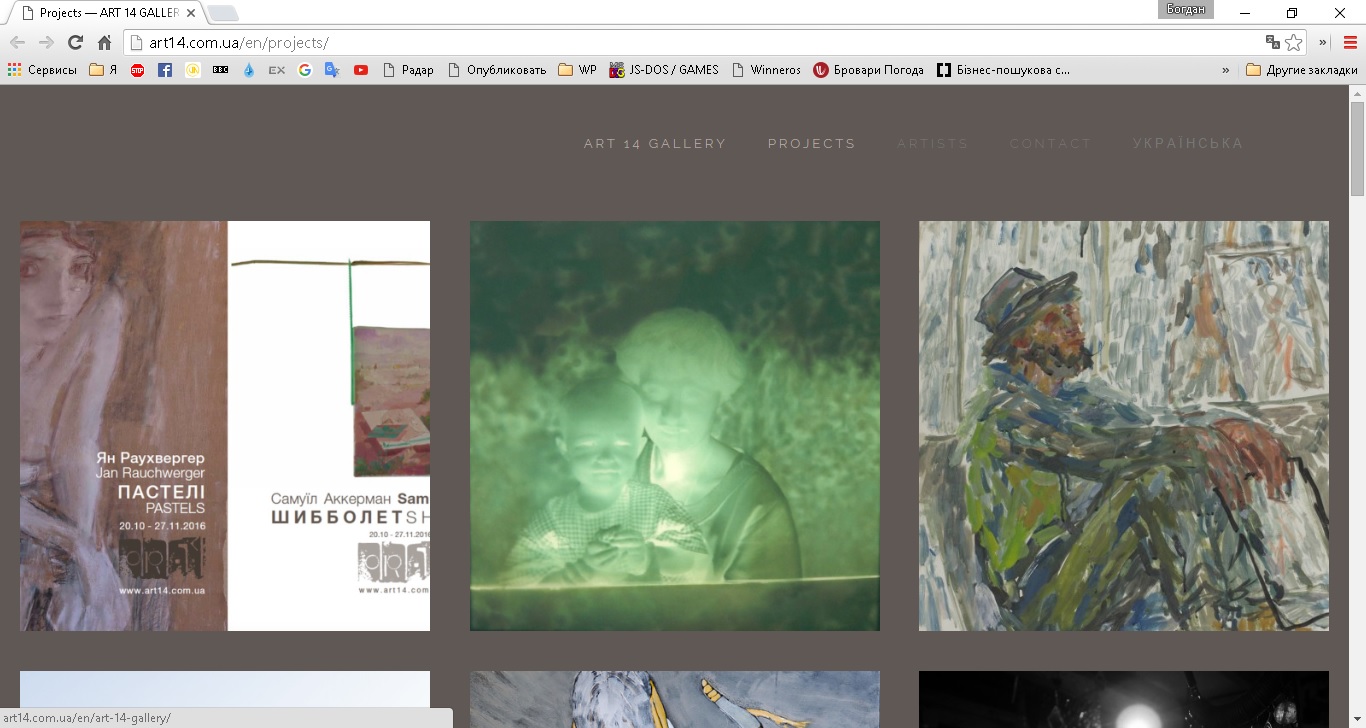Open the Winneros bookmark
Image resolution: width=1366 pixels, height=728 pixels.
tap(767, 70)
